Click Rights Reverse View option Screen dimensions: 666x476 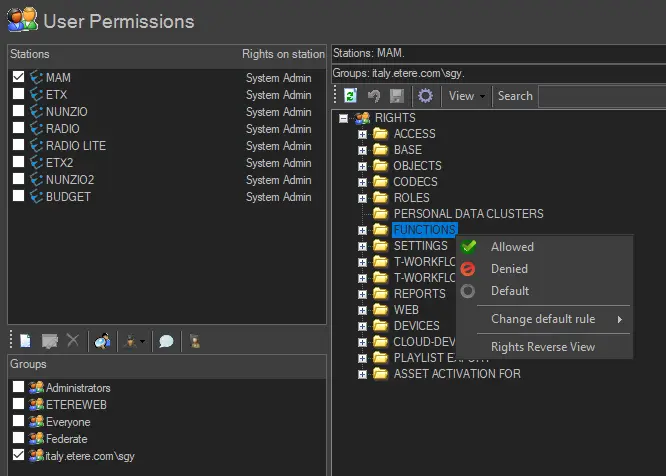[x=543, y=347]
